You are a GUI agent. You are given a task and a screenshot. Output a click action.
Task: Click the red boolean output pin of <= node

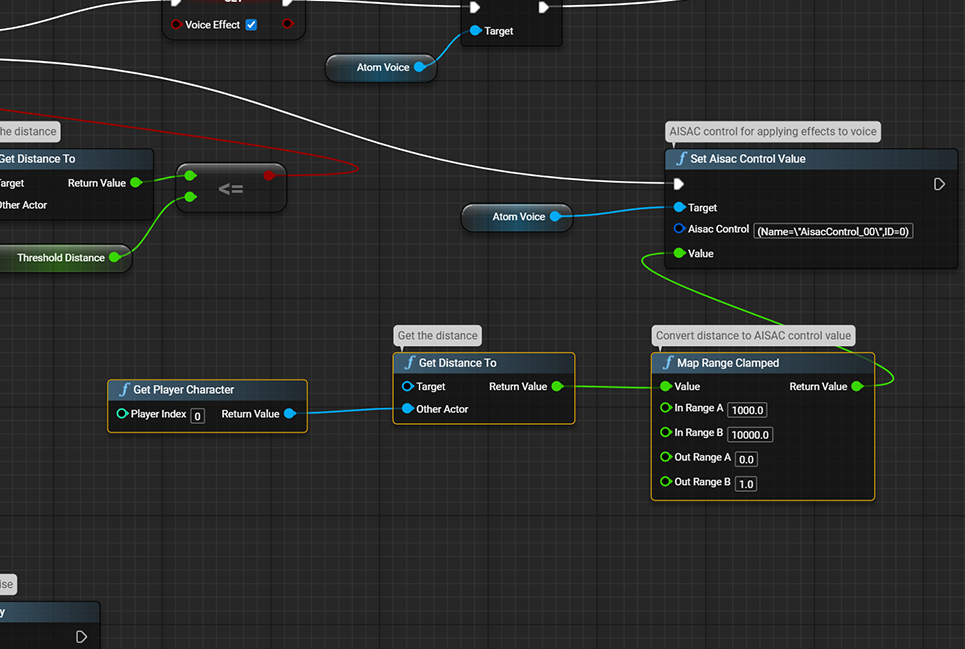[x=269, y=176]
